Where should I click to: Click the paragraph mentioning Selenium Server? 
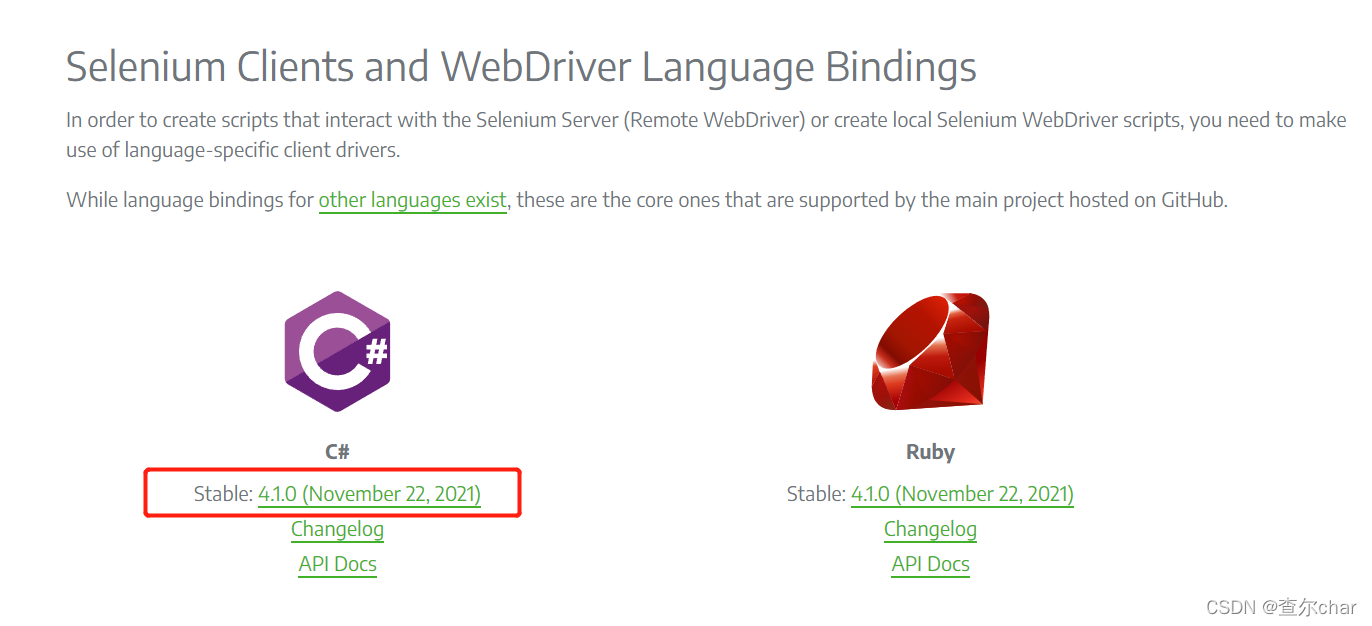(700, 133)
